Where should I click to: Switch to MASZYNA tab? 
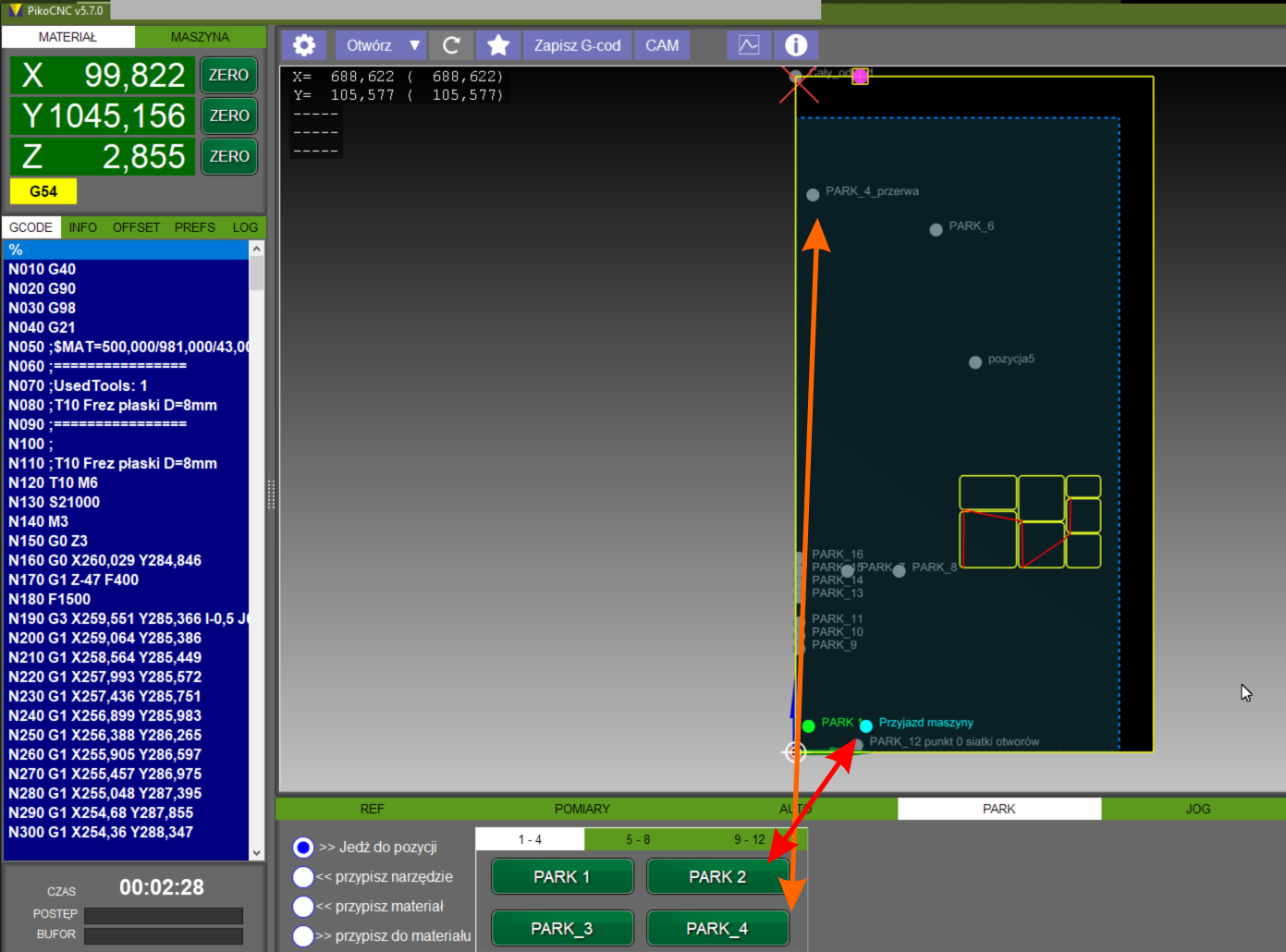pyautogui.click(x=200, y=37)
